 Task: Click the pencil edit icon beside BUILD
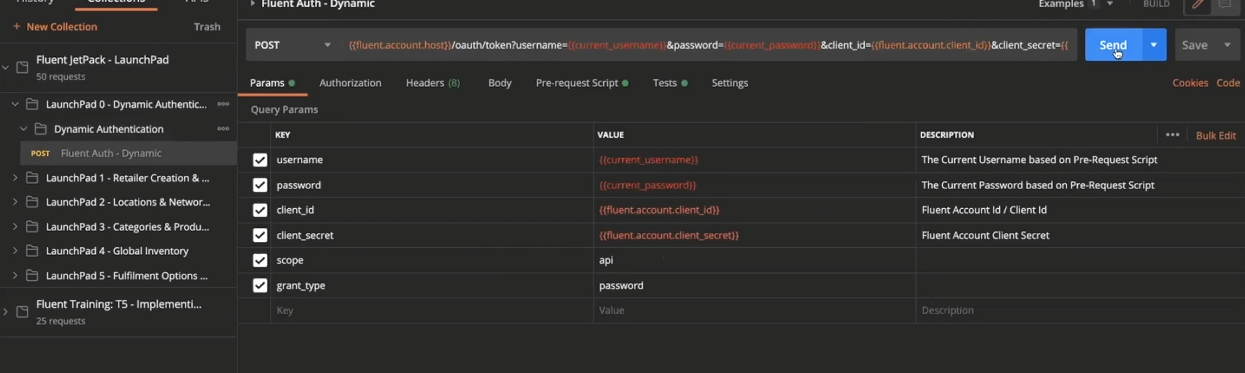tap(1197, 5)
